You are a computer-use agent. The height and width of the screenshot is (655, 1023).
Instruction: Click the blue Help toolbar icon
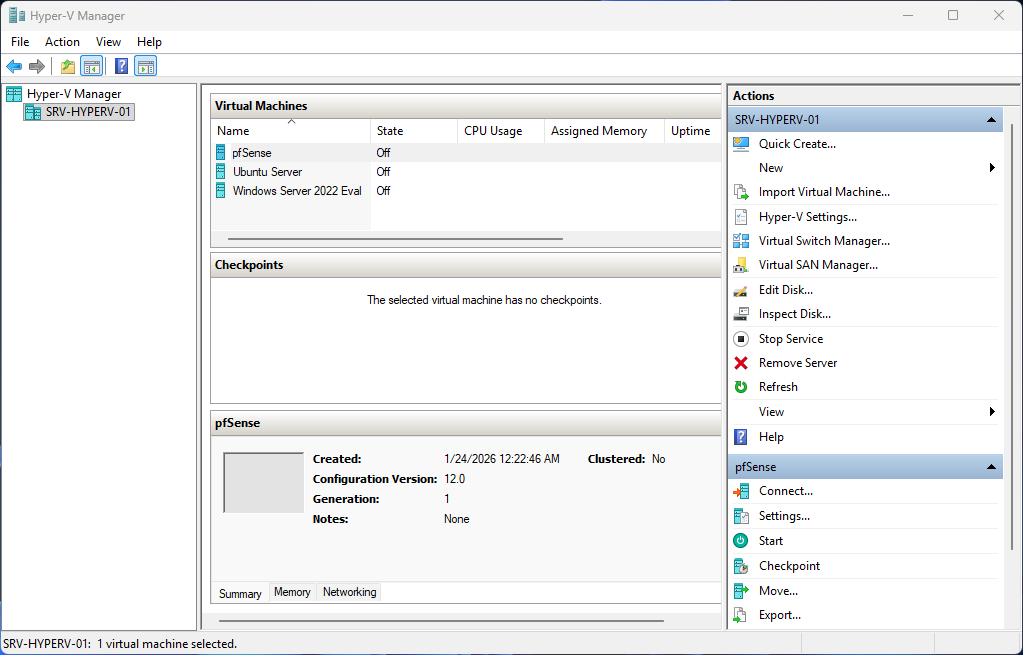click(121, 67)
